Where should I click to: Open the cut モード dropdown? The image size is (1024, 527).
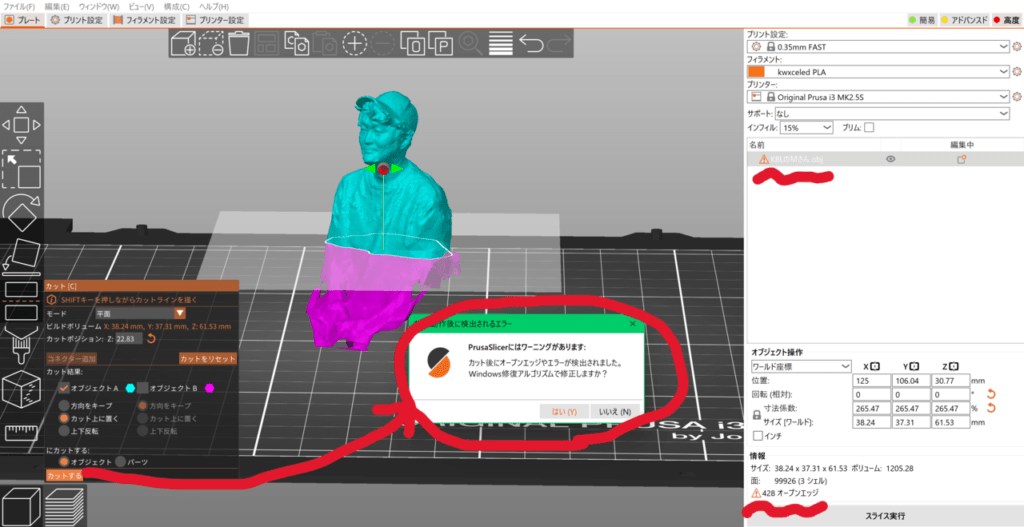coord(140,313)
